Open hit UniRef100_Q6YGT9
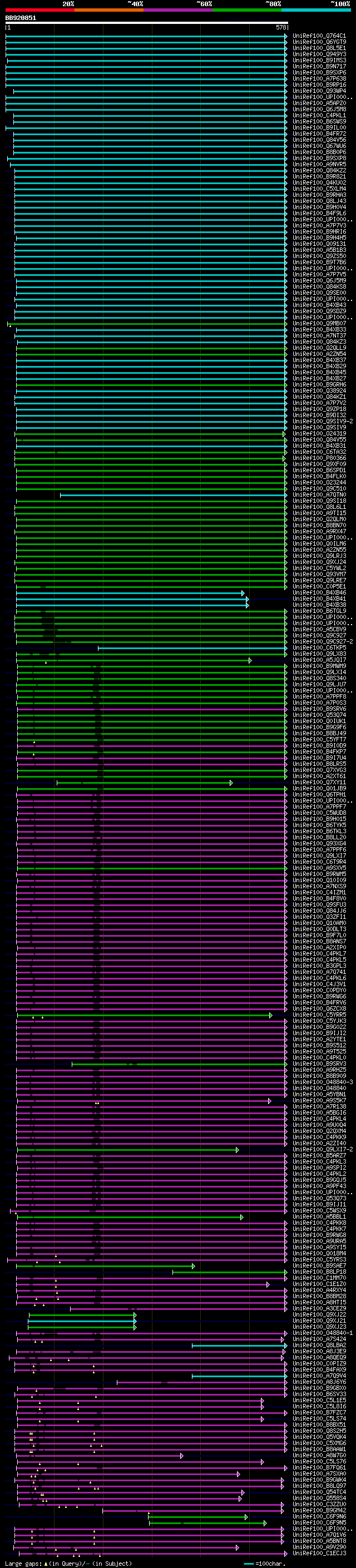This screenshot has height=1568, width=356. pyautogui.click(x=319, y=42)
